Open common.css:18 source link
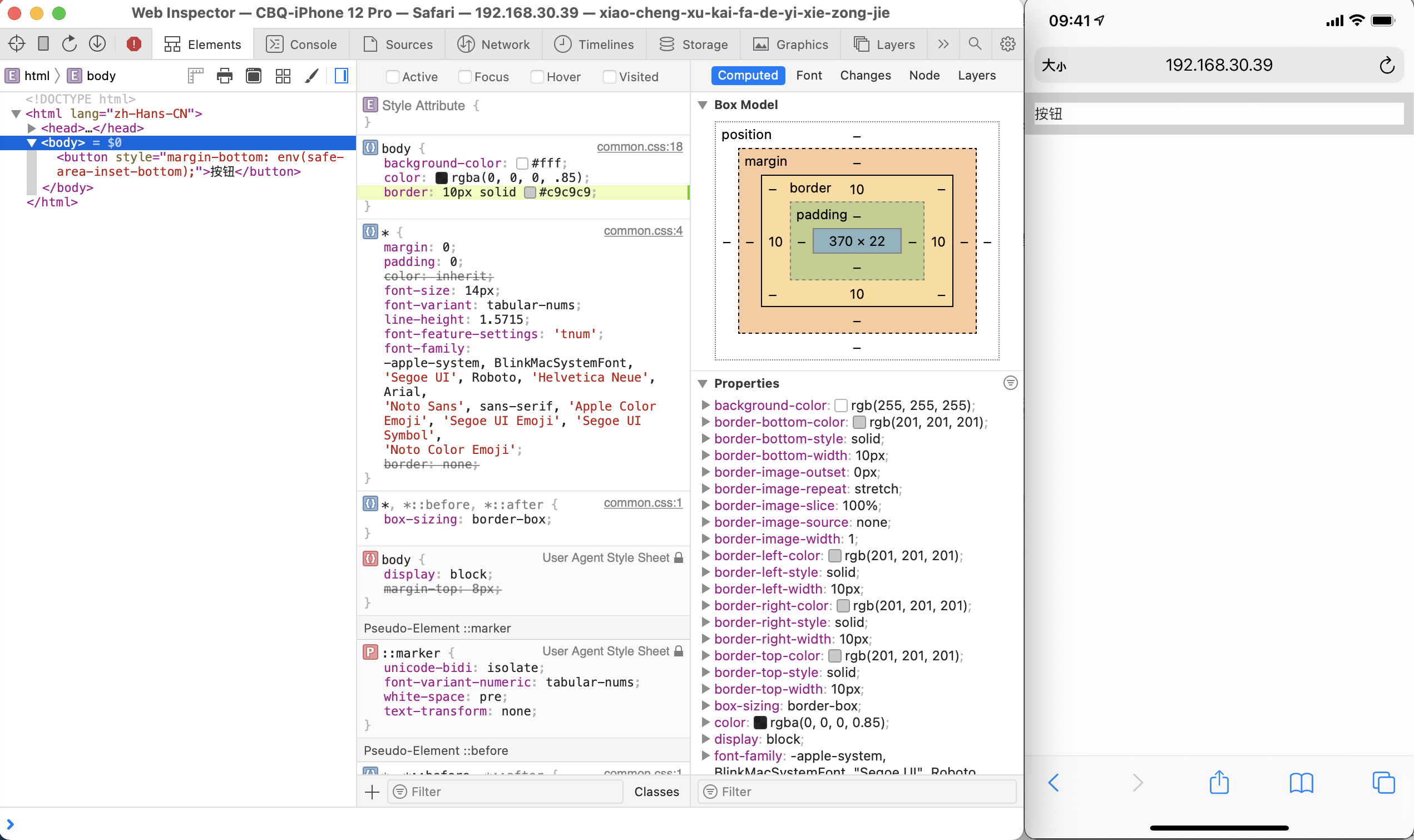 (x=639, y=147)
